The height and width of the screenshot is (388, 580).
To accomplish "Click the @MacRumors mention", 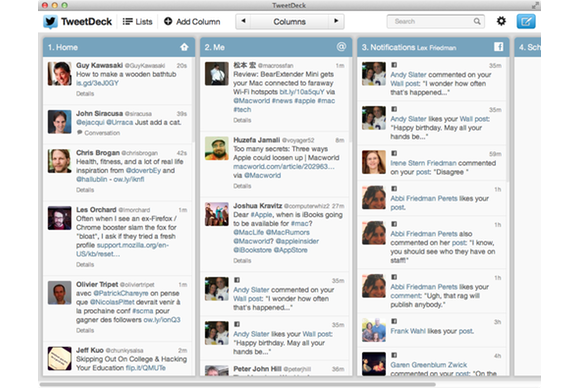I will tap(288, 232).
